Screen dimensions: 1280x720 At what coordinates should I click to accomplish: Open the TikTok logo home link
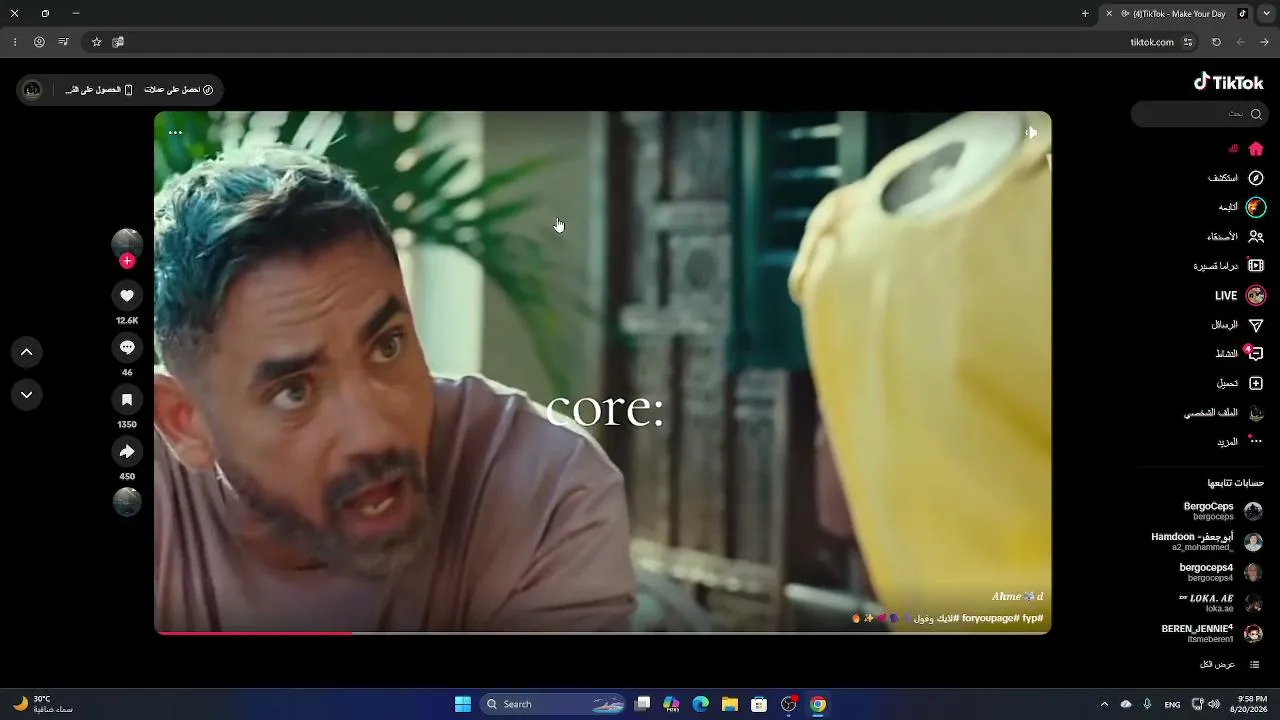[x=1229, y=82]
